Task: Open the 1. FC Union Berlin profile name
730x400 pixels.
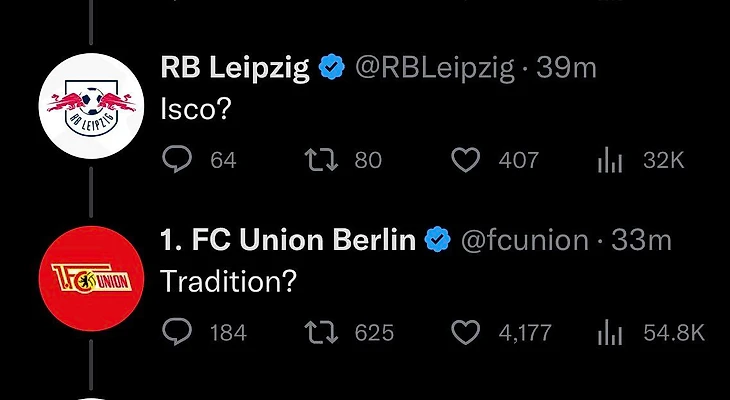Action: (x=288, y=240)
